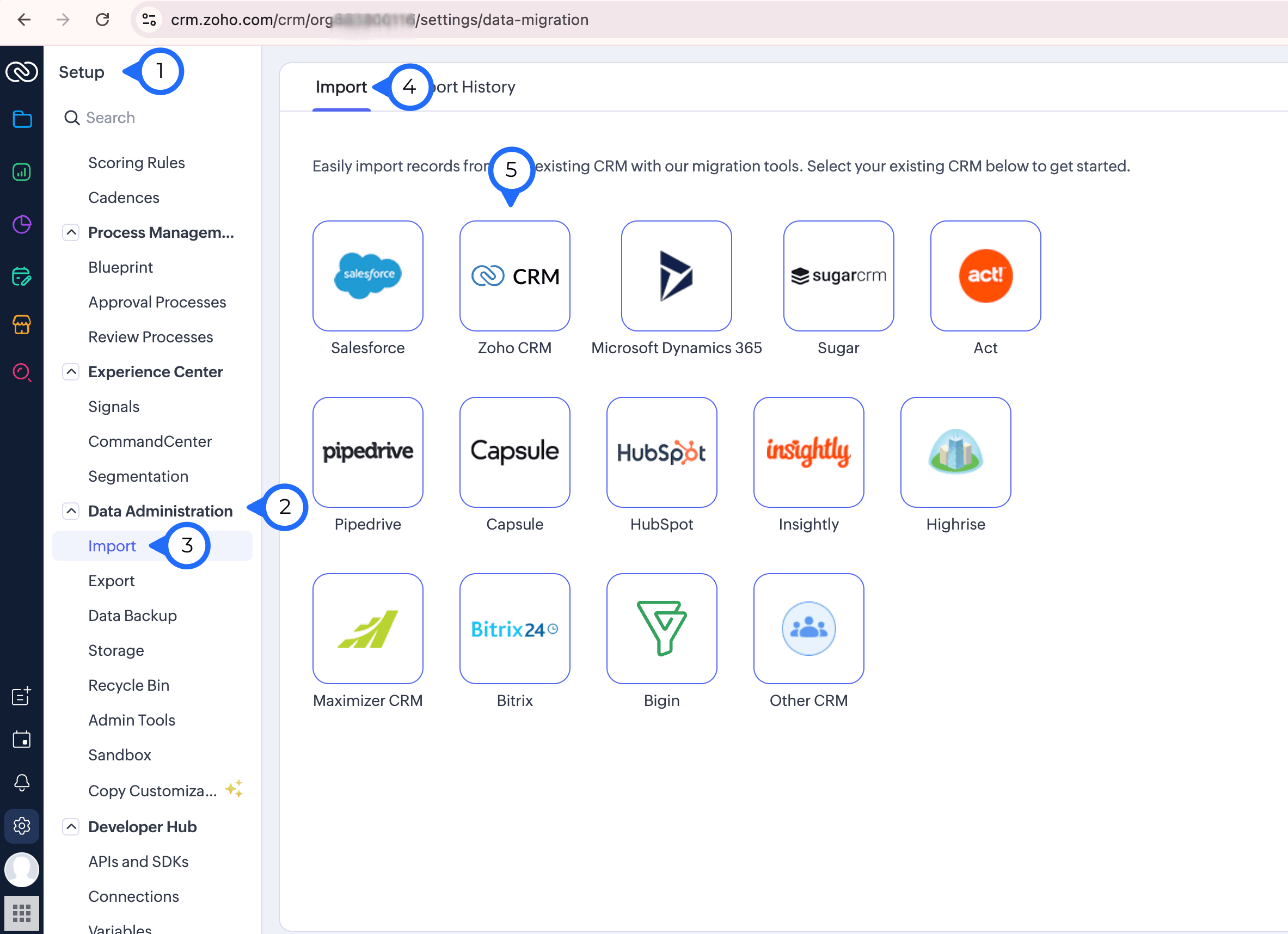The image size is (1288, 934).
Task: Choose the Microsoft Dynamics 365 tile
Action: 676,276
